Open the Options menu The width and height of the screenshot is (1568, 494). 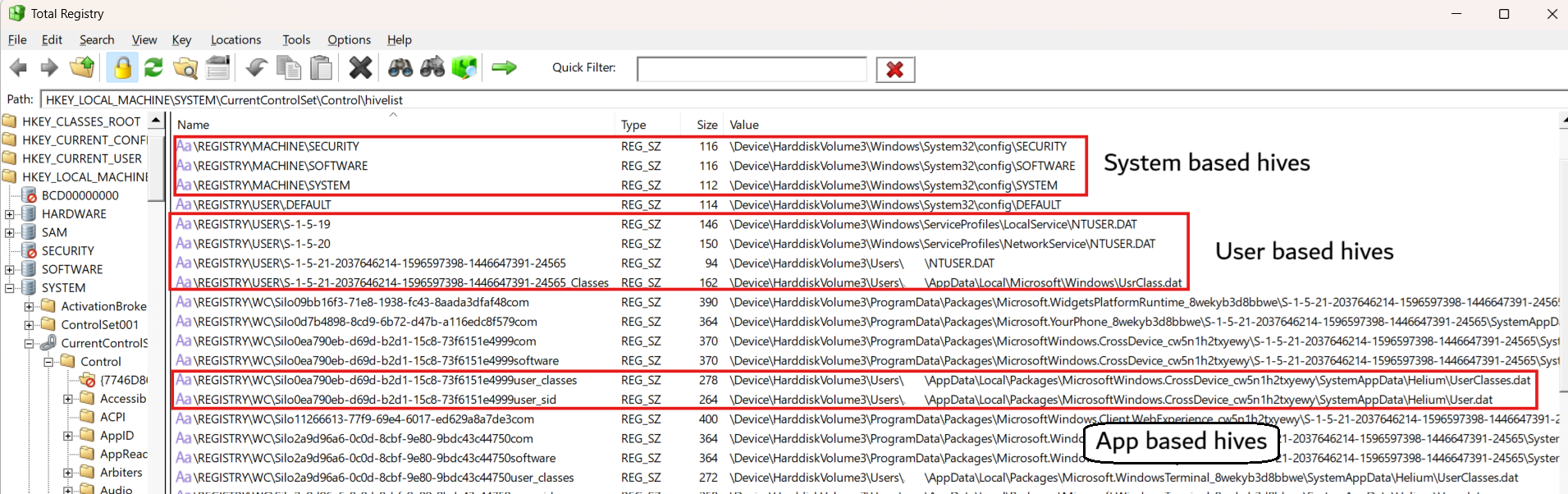pyautogui.click(x=349, y=39)
